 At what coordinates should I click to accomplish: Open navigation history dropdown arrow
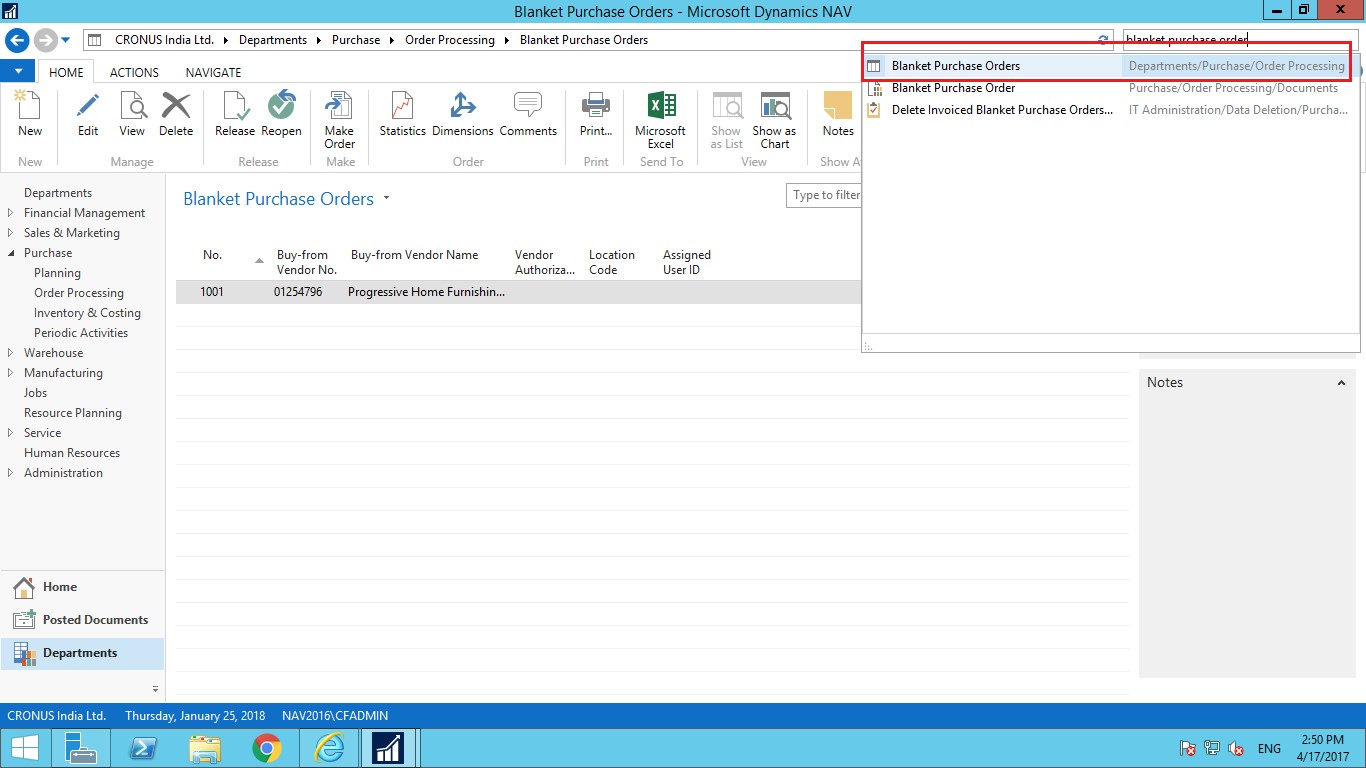(x=66, y=40)
